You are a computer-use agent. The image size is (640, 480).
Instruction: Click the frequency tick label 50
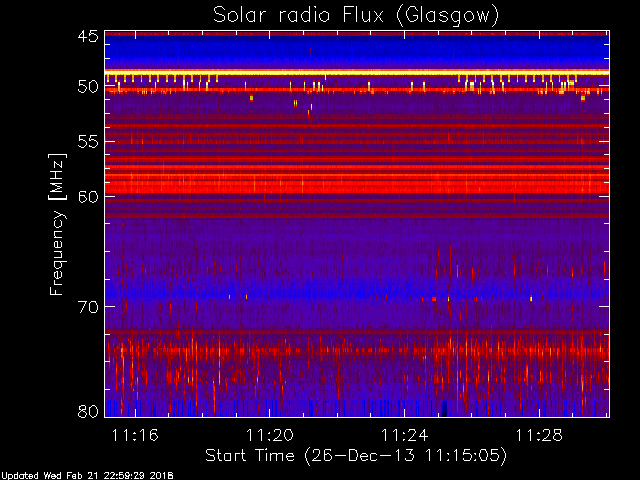tap(88, 87)
